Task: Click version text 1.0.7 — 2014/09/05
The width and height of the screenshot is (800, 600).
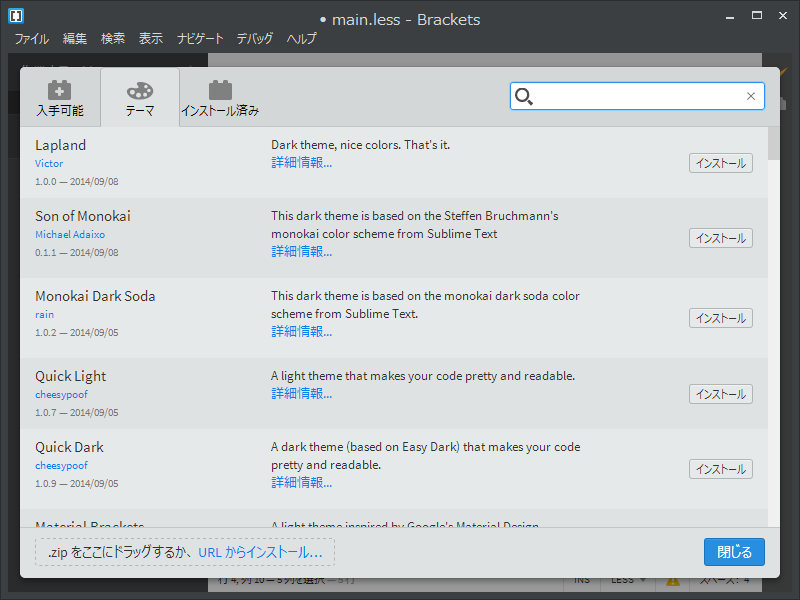Action: click(77, 413)
